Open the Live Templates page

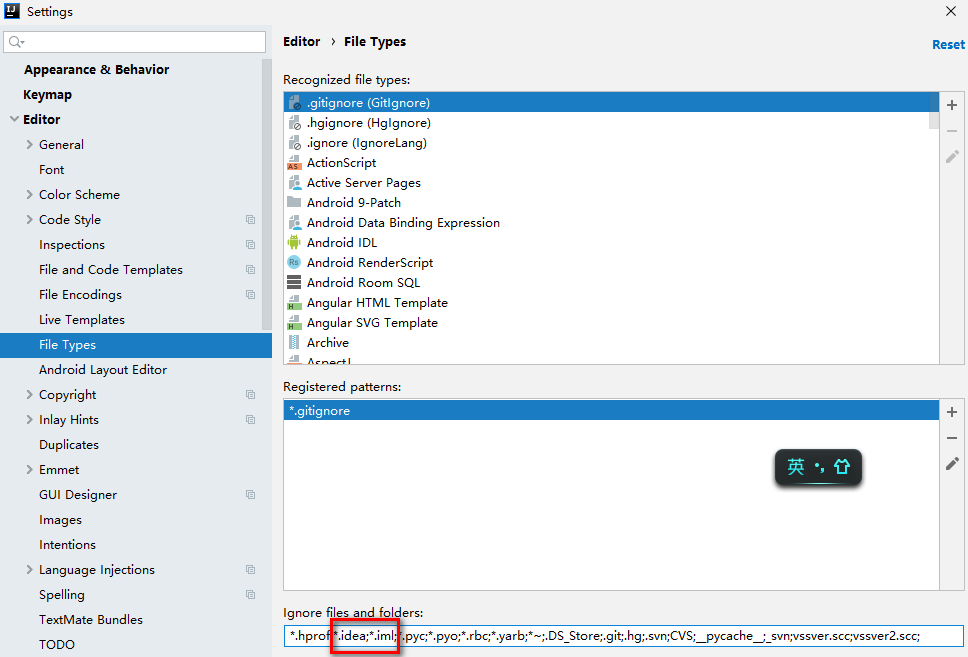pyautogui.click(x=82, y=320)
